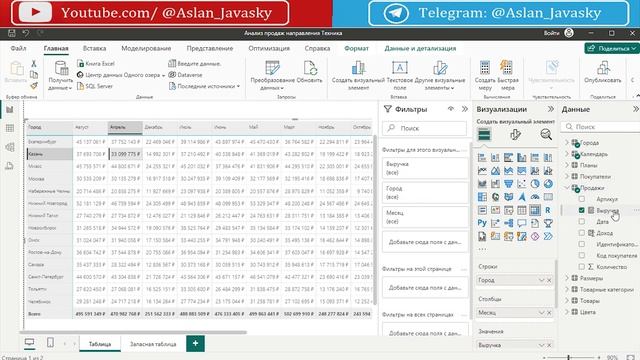
Task: Click the Save icon in title bar
Action: (x=12, y=33)
